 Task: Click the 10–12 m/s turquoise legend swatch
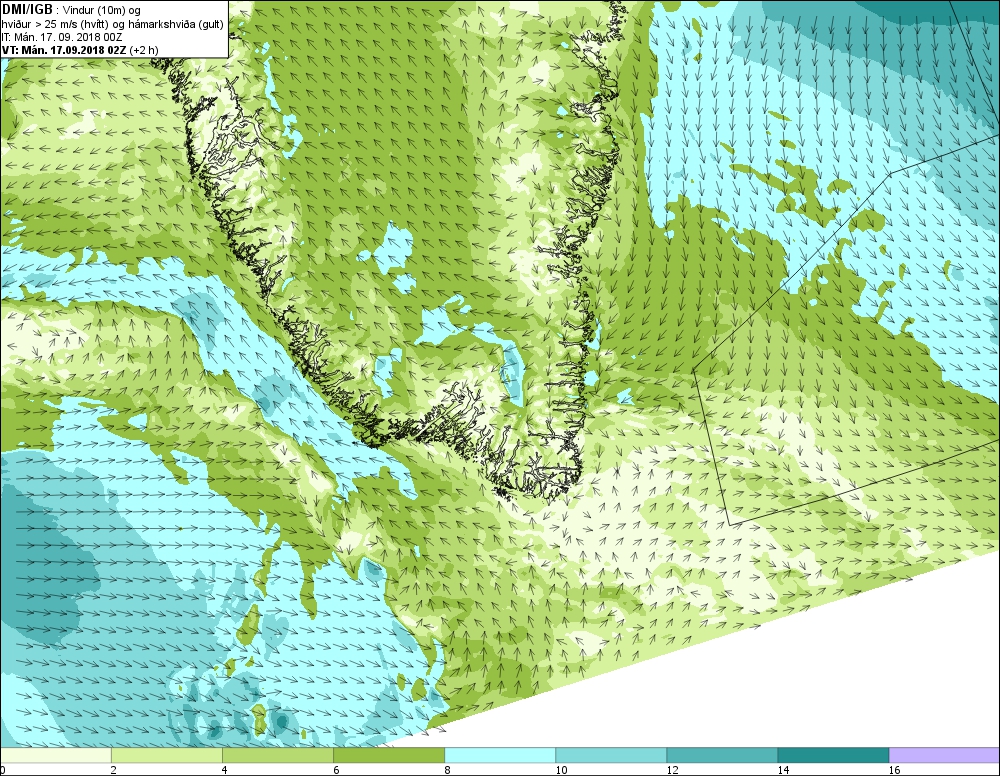[x=611, y=755]
